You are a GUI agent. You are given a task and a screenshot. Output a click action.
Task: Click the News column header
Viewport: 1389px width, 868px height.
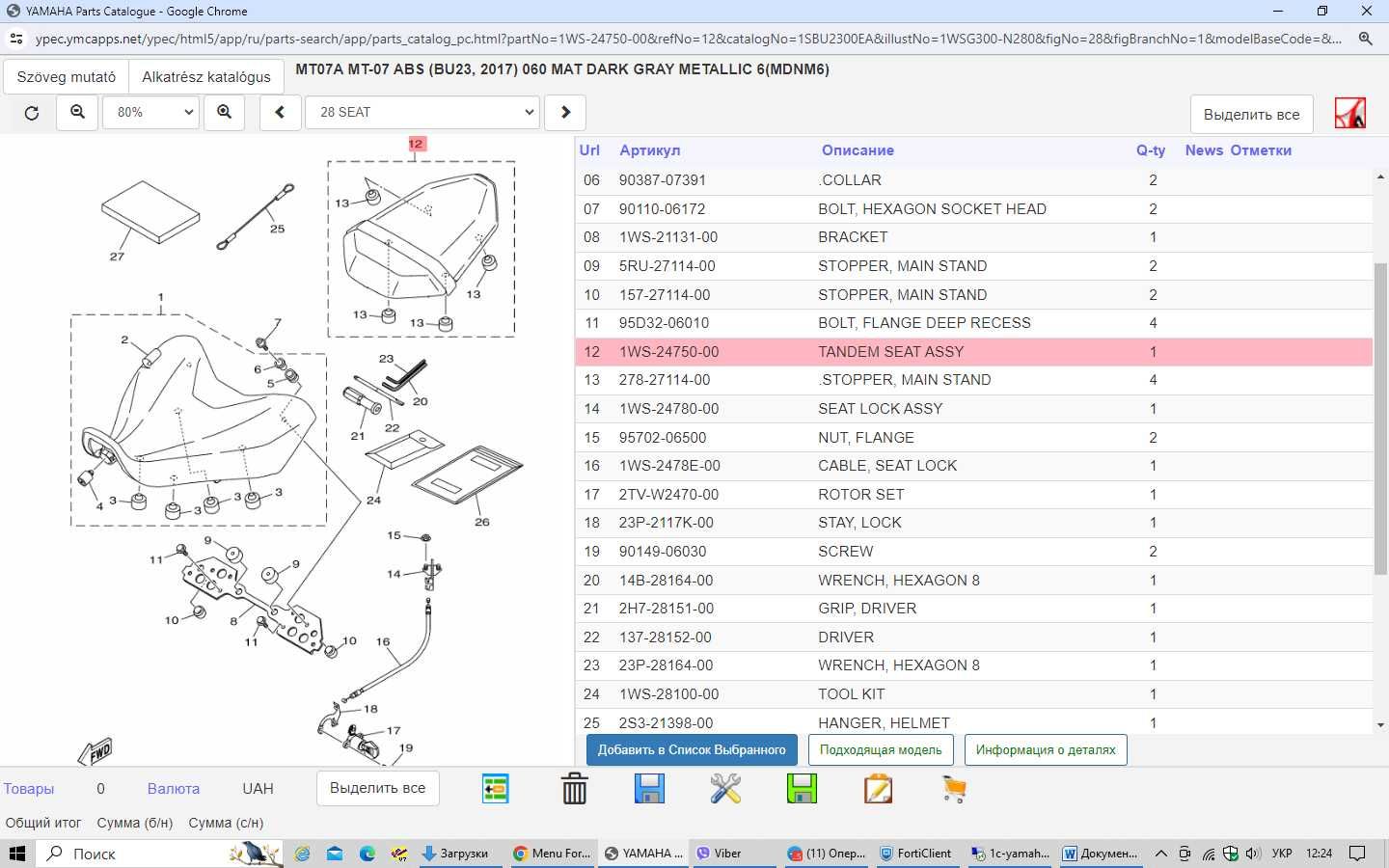pos(1204,150)
